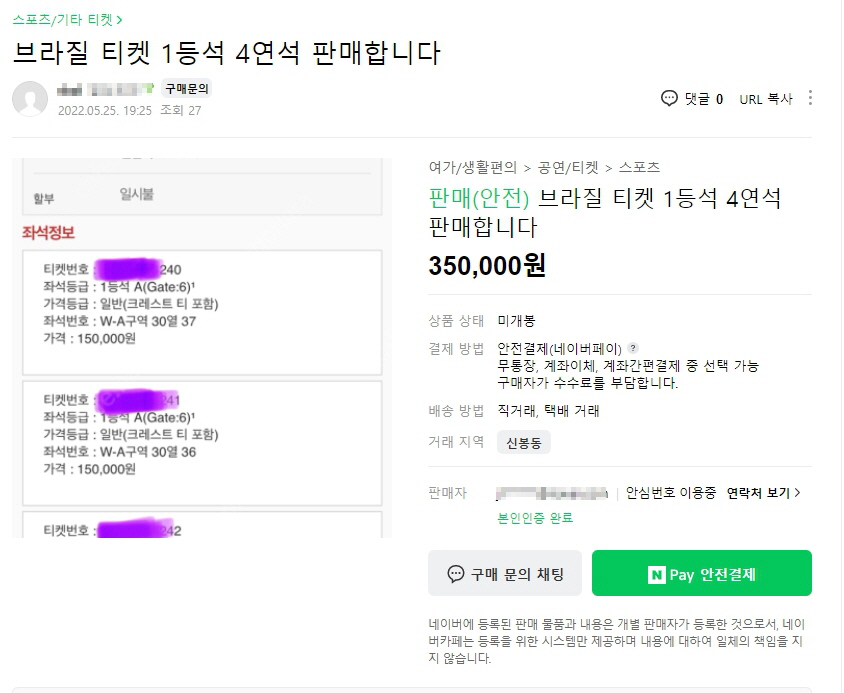The width and height of the screenshot is (844, 693).
Task: Click the chat icon in 구매 문의 채팅
Action: [x=456, y=574]
